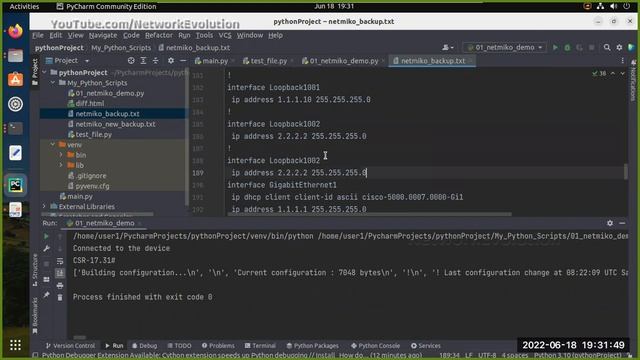Image resolution: width=640 pixels, height=360 pixels.
Task: Click editor vertical scrollbar thumb
Action: (x=626, y=171)
